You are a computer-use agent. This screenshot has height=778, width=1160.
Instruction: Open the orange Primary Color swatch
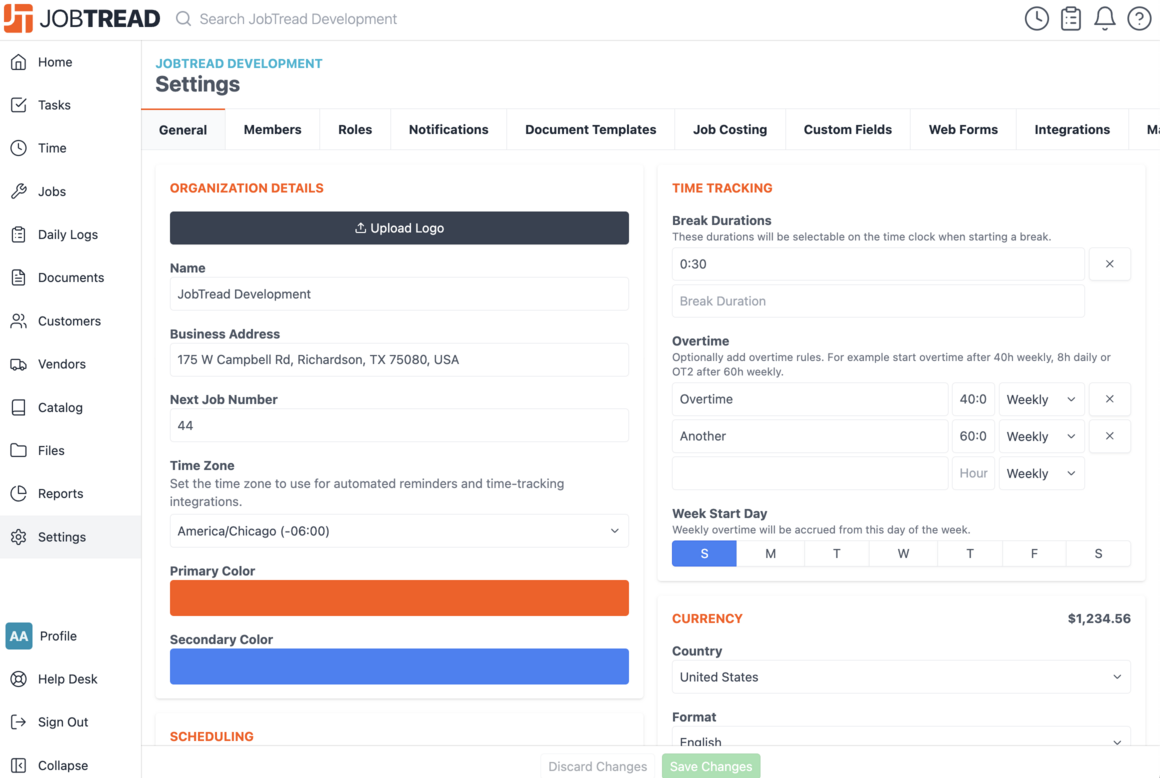coord(399,598)
